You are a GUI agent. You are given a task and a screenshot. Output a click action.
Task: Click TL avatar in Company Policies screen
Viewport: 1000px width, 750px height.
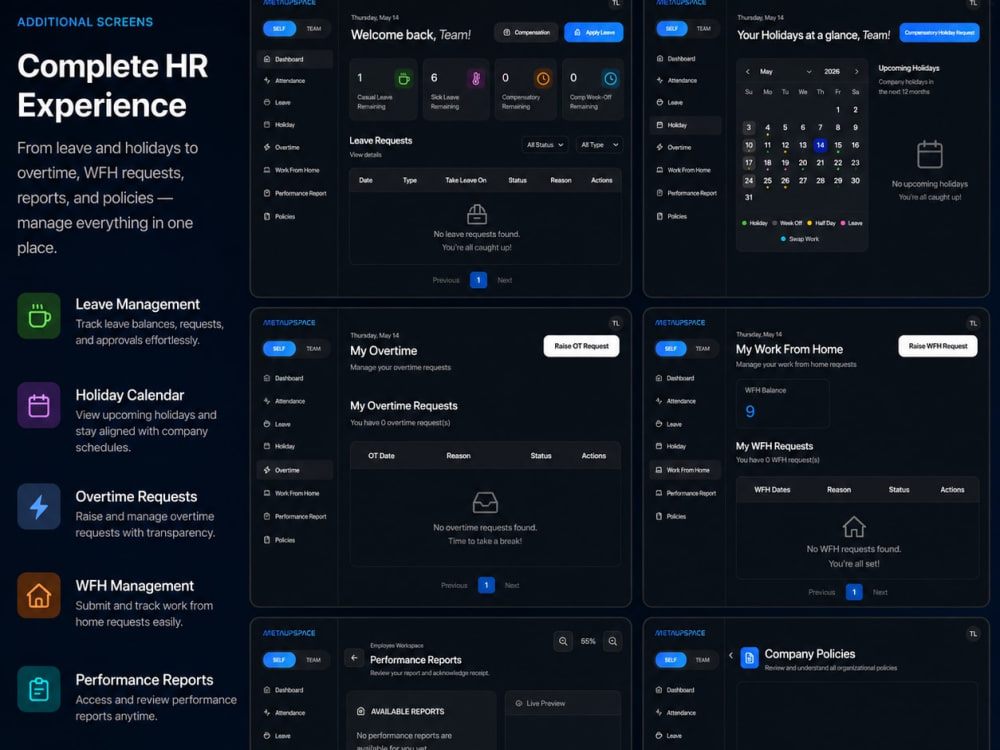pyautogui.click(x=973, y=633)
